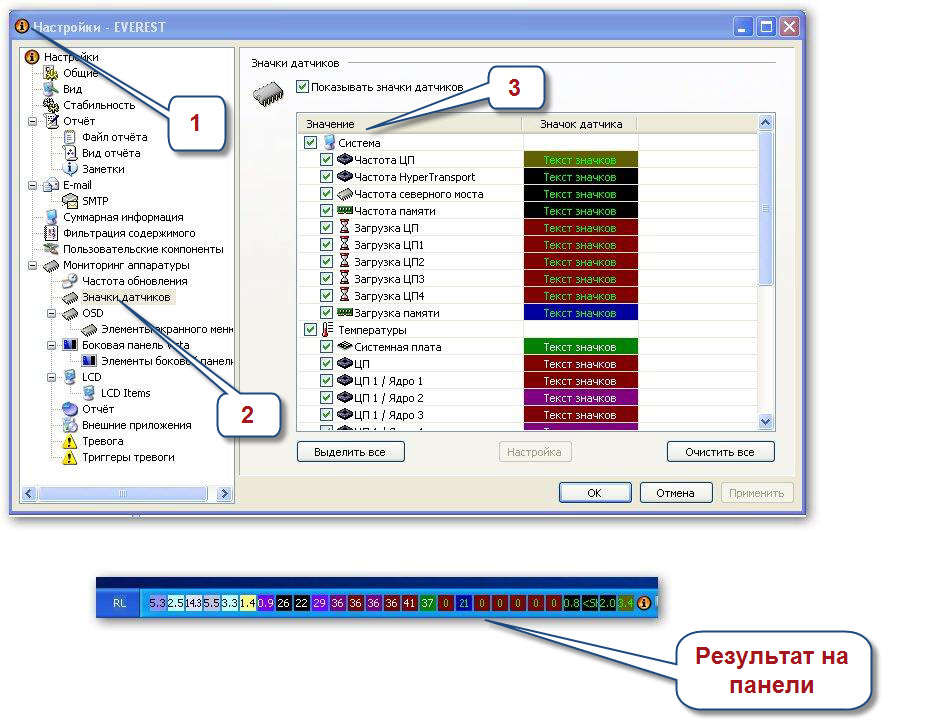The width and height of the screenshot is (942, 723).
Task: Confirm settings with the OK button
Action: (x=595, y=493)
